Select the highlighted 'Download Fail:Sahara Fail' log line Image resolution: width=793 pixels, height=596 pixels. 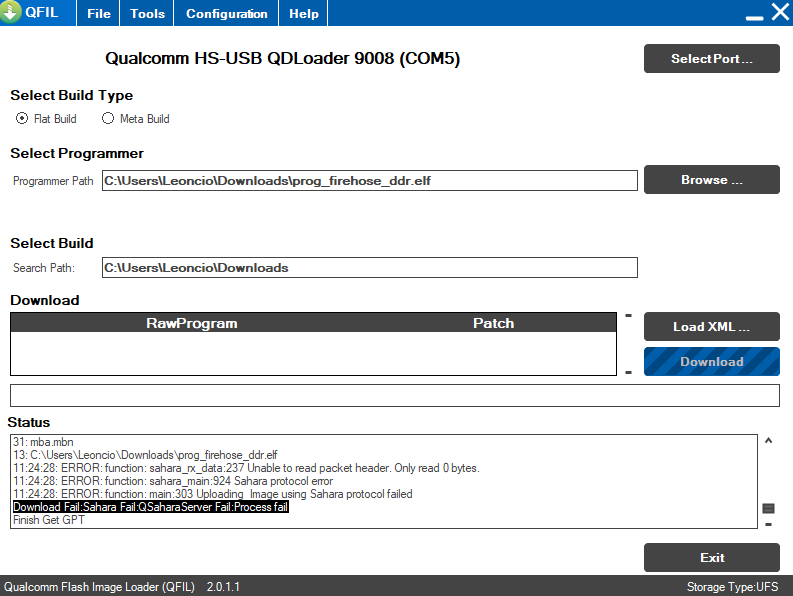151,507
